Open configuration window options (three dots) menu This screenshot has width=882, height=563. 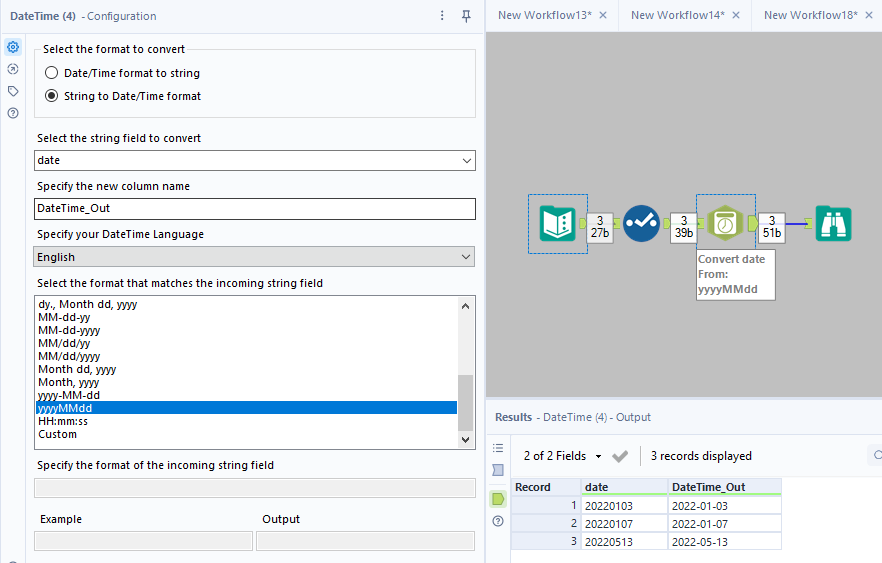pos(442,16)
